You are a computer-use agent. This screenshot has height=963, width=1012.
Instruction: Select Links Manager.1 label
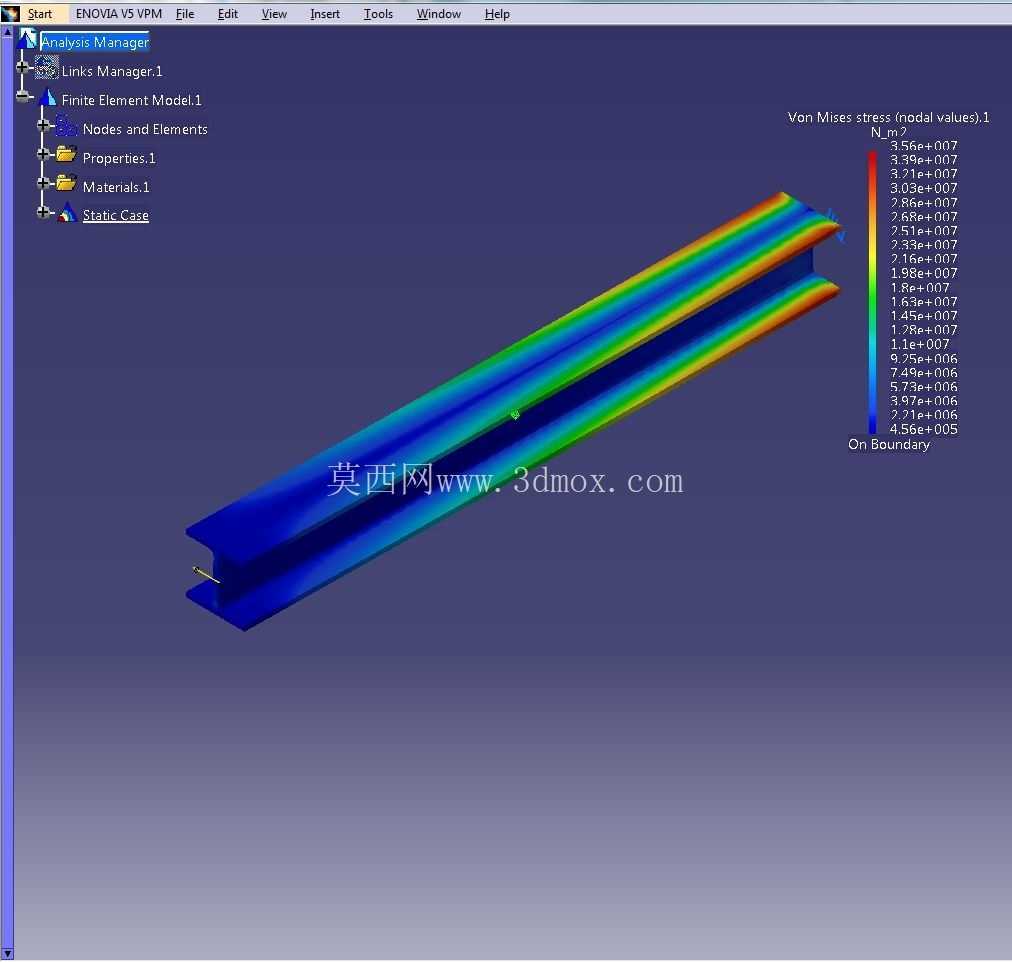point(112,71)
